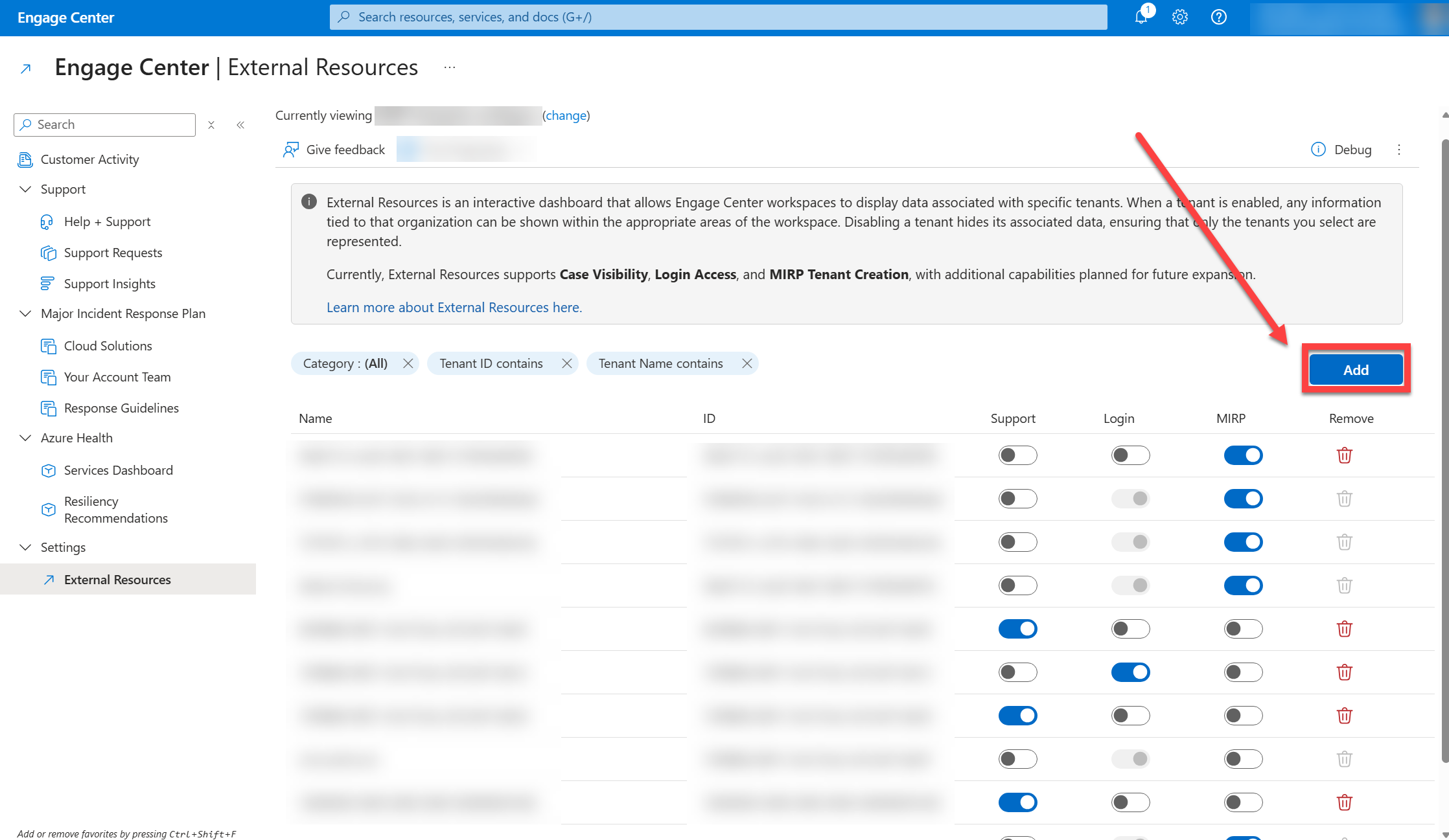Click the Help + Support headset icon
Image resolution: width=1449 pixels, height=840 pixels.
point(47,222)
